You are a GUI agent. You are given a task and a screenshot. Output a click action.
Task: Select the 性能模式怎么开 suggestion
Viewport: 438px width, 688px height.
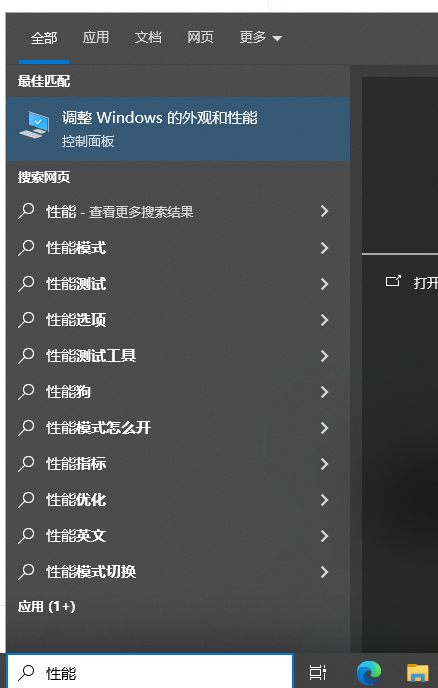pyautogui.click(x=178, y=428)
